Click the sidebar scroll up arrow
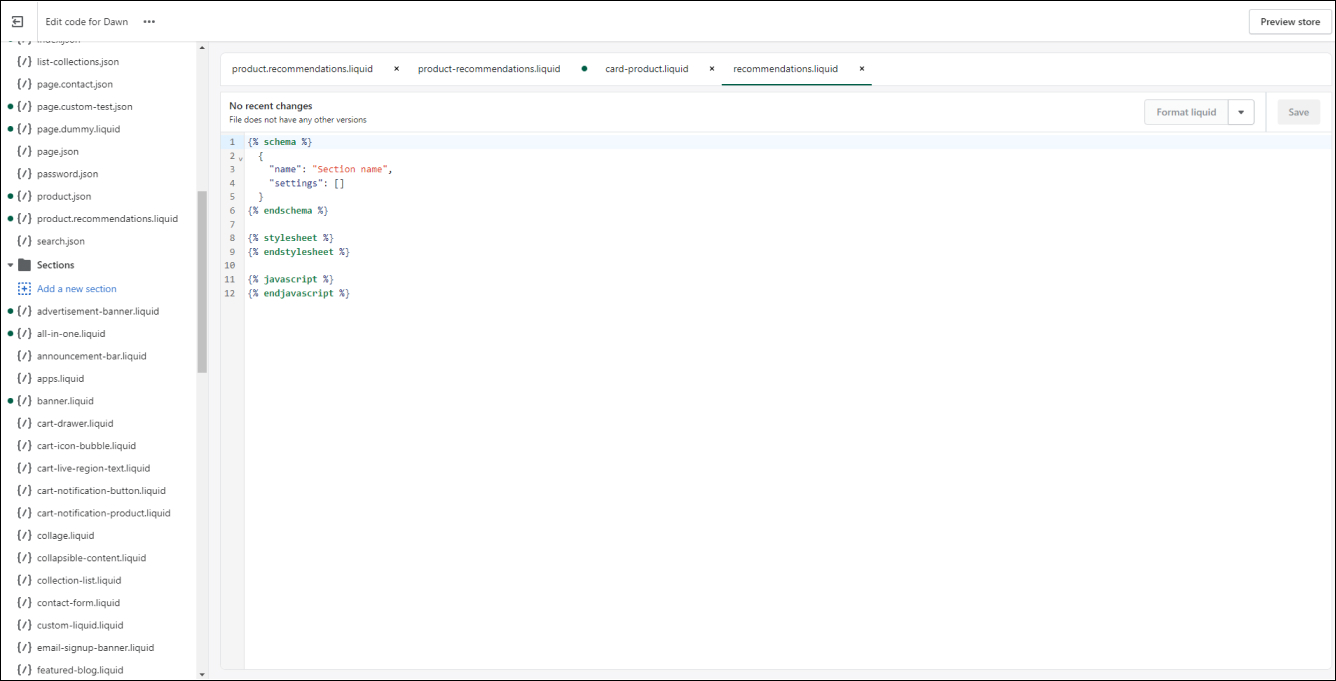 [202, 47]
